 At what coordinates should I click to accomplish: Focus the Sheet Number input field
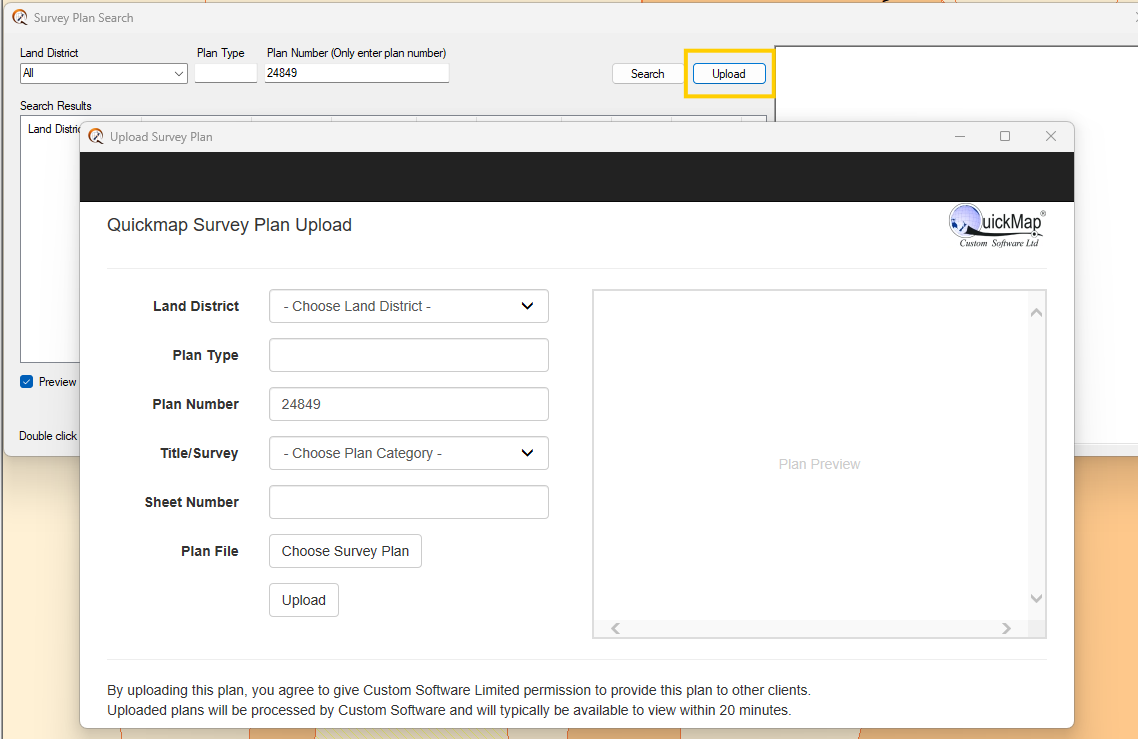point(408,503)
